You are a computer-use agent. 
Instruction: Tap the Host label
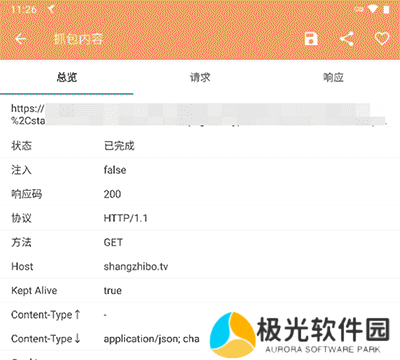[x=22, y=266]
